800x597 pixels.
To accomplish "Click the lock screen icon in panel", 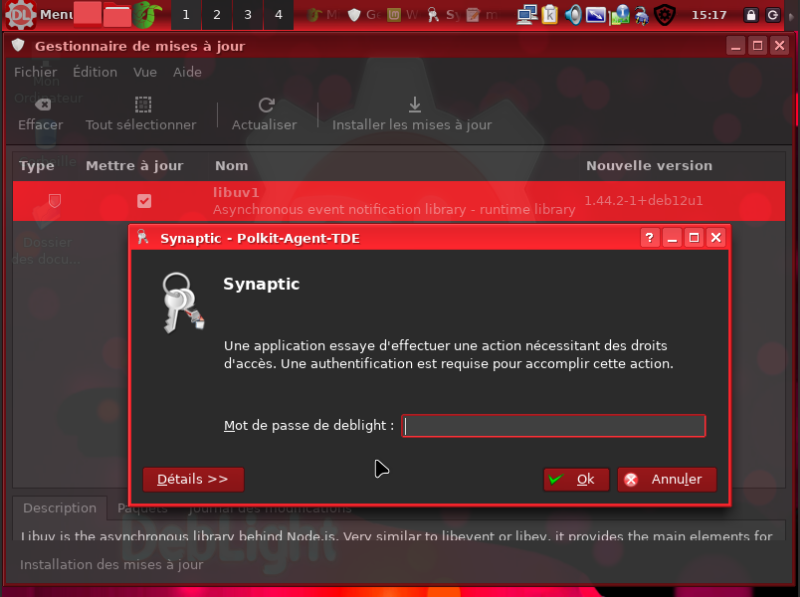I will coord(750,15).
